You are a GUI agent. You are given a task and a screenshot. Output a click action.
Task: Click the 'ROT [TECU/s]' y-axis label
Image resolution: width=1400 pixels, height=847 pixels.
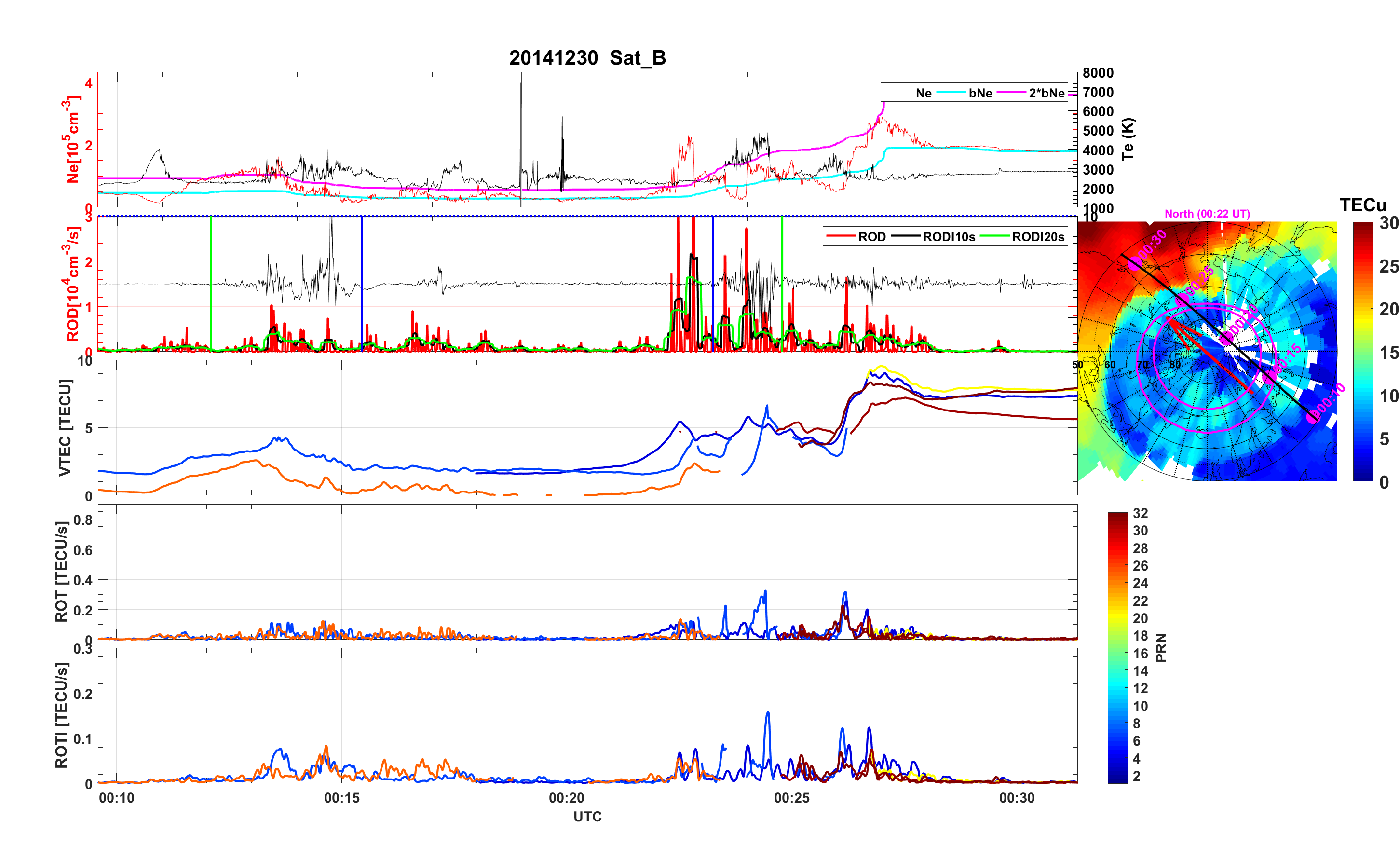pyautogui.click(x=61, y=571)
